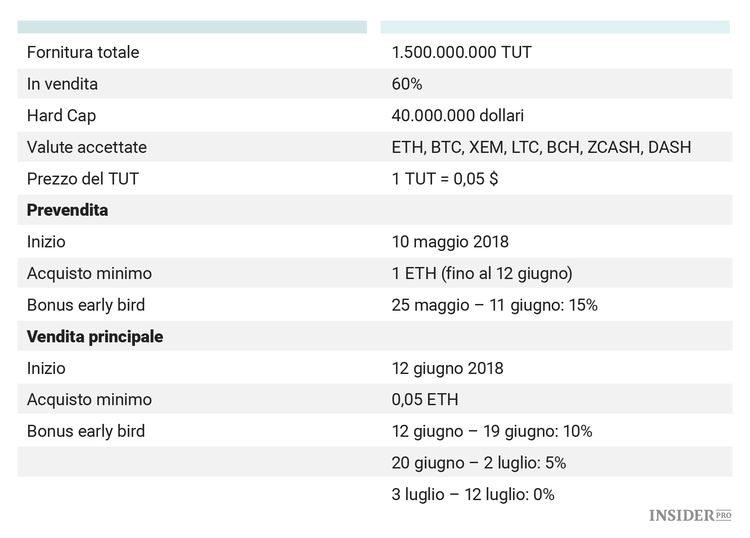Screen dimensions: 750x538
Task: Click the Prezzo del TUT label
Action: 82,179
